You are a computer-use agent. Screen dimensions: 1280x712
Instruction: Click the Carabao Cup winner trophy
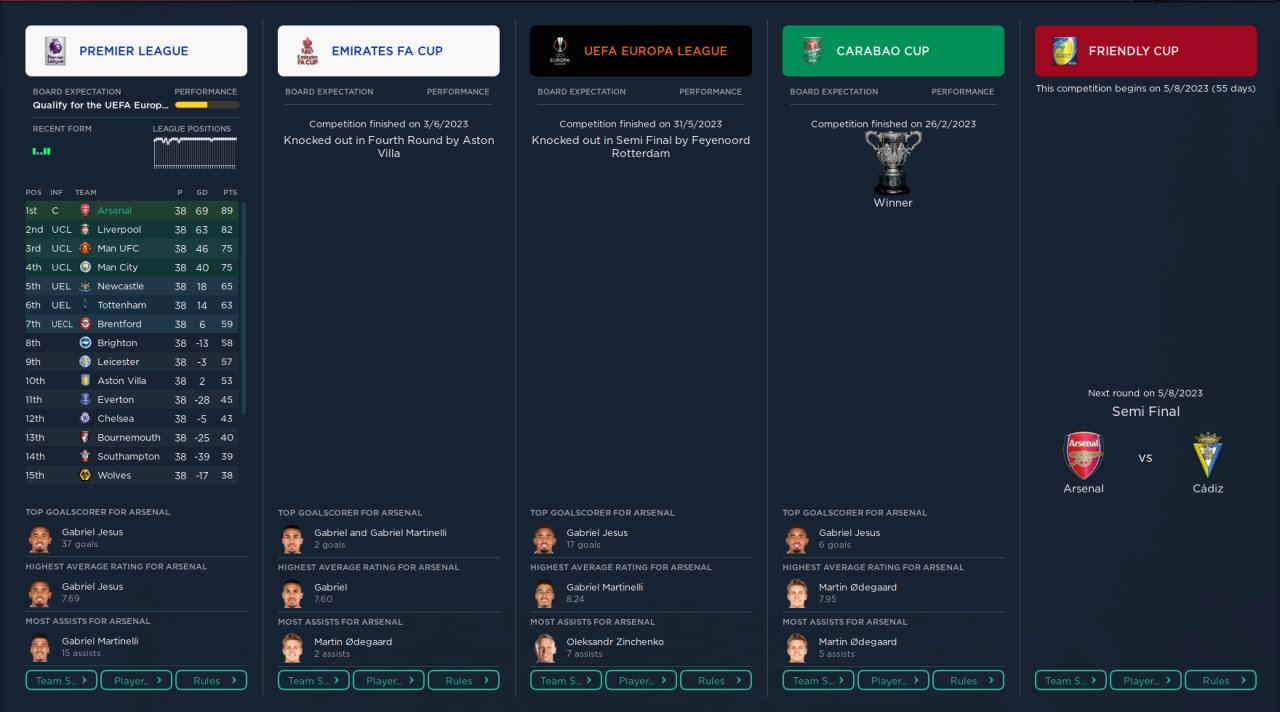tap(892, 163)
